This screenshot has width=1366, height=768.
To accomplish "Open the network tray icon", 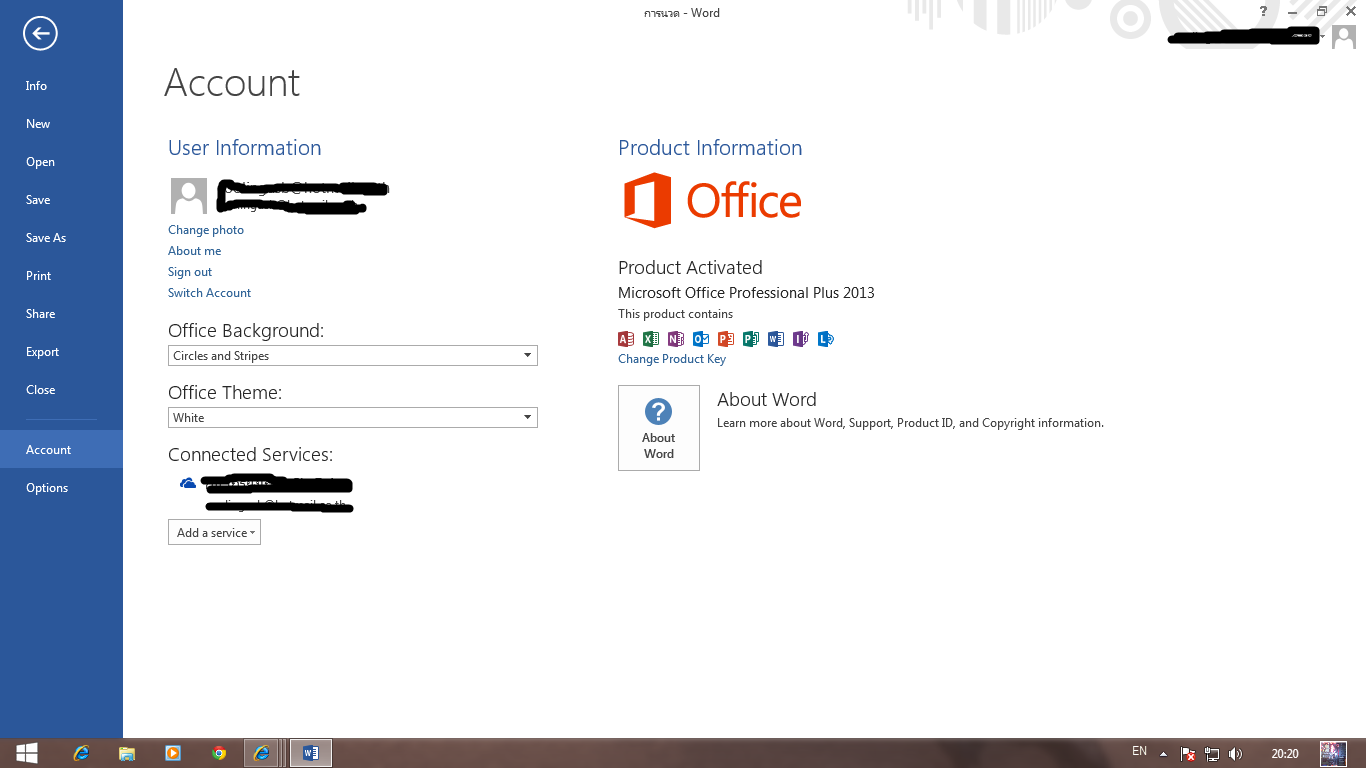I will point(1212,753).
